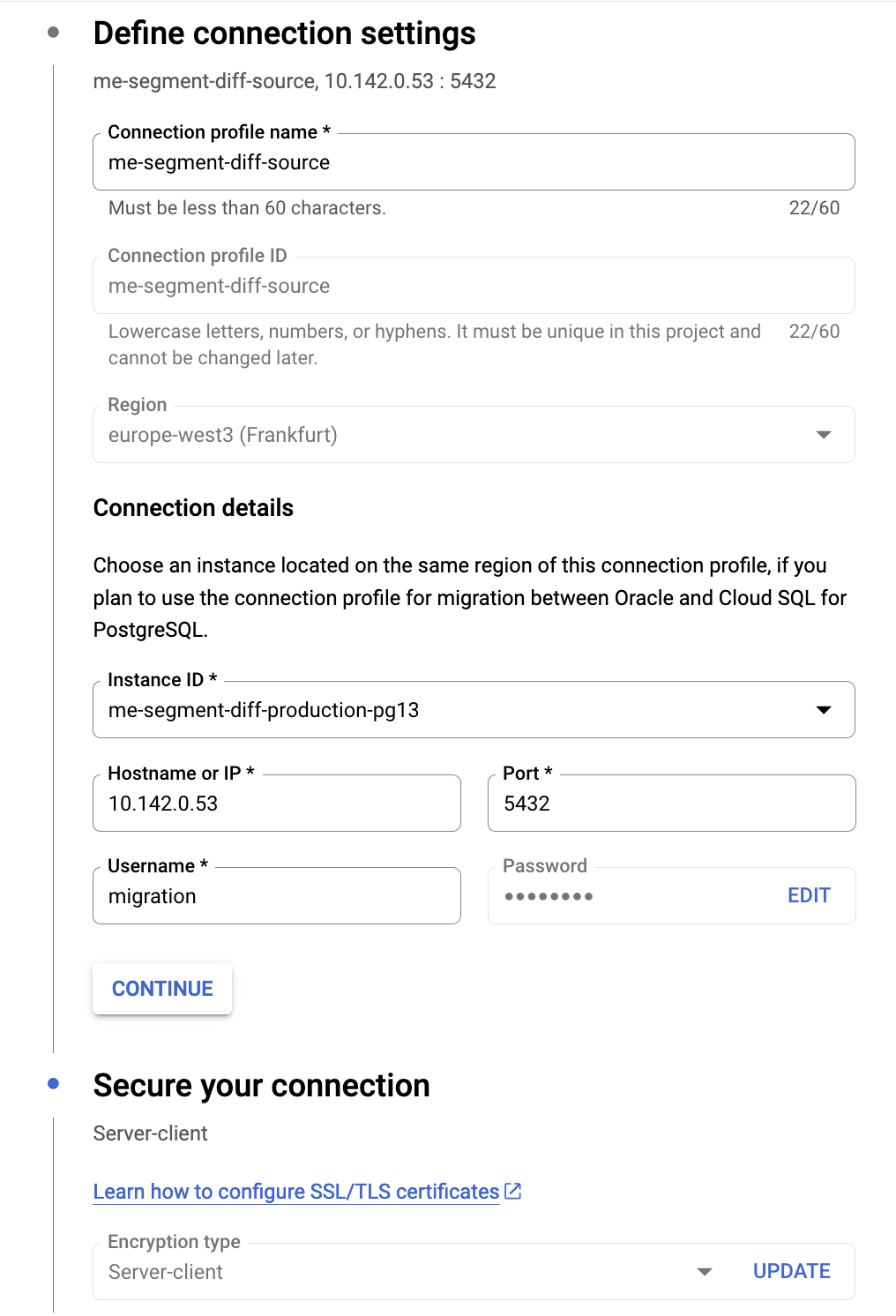Click the Region dropdown arrow
This screenshot has height=1316, width=896.
tap(824, 434)
